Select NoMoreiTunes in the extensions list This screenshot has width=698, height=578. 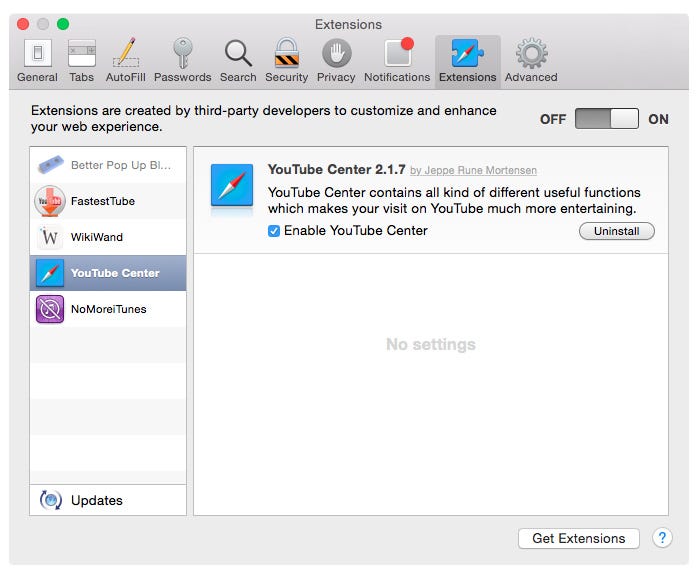(x=108, y=309)
